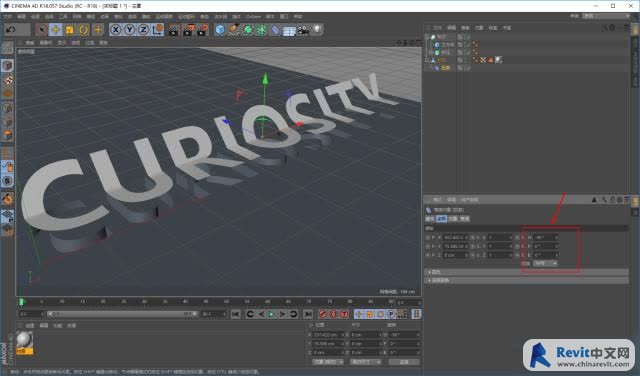This screenshot has width=640, height=376.
Task: Make the object editable in the left sidebar
Action: click(7, 49)
